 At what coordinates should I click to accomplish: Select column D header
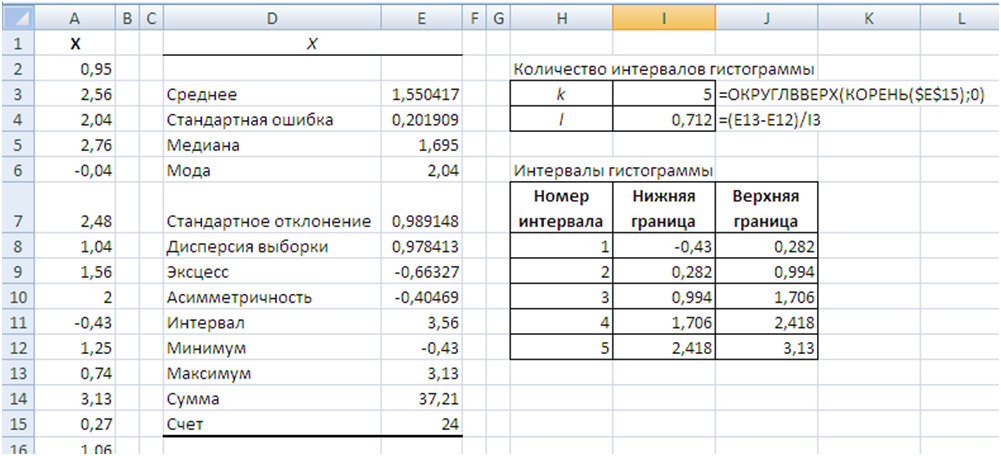[x=272, y=20]
